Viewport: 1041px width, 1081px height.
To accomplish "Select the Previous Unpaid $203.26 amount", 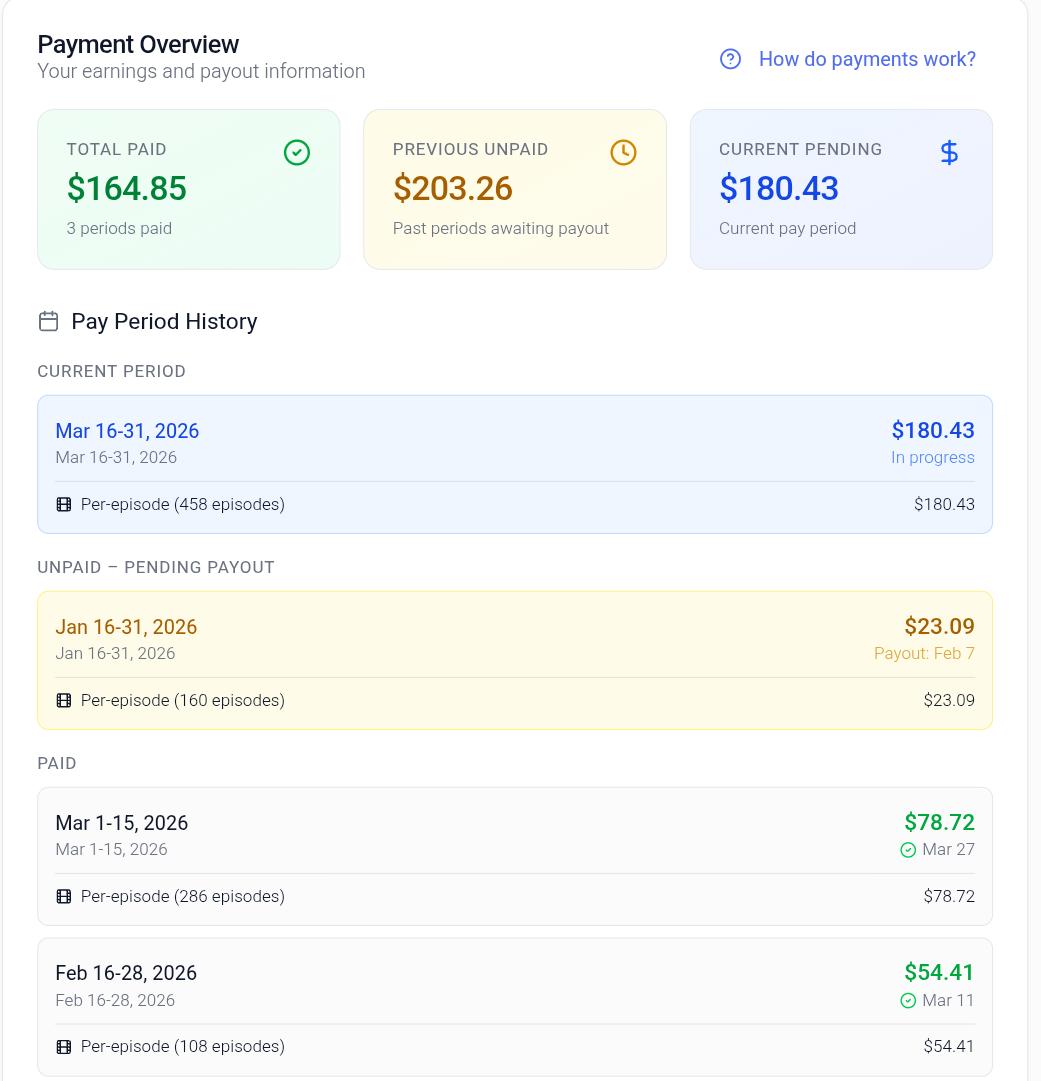I will pyautogui.click(x=453, y=188).
